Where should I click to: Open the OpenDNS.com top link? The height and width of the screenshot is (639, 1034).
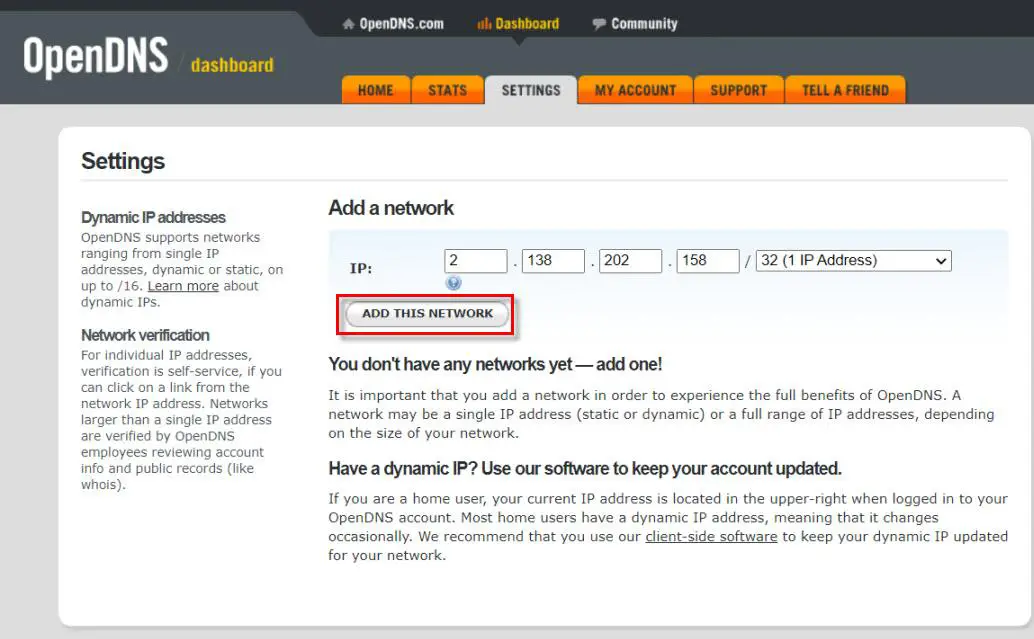[401, 24]
